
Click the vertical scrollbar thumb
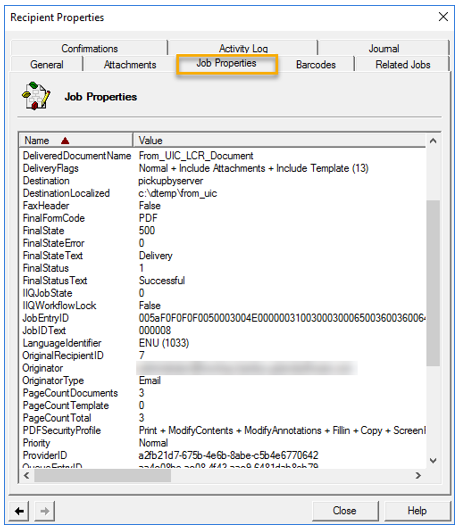tap(433, 283)
